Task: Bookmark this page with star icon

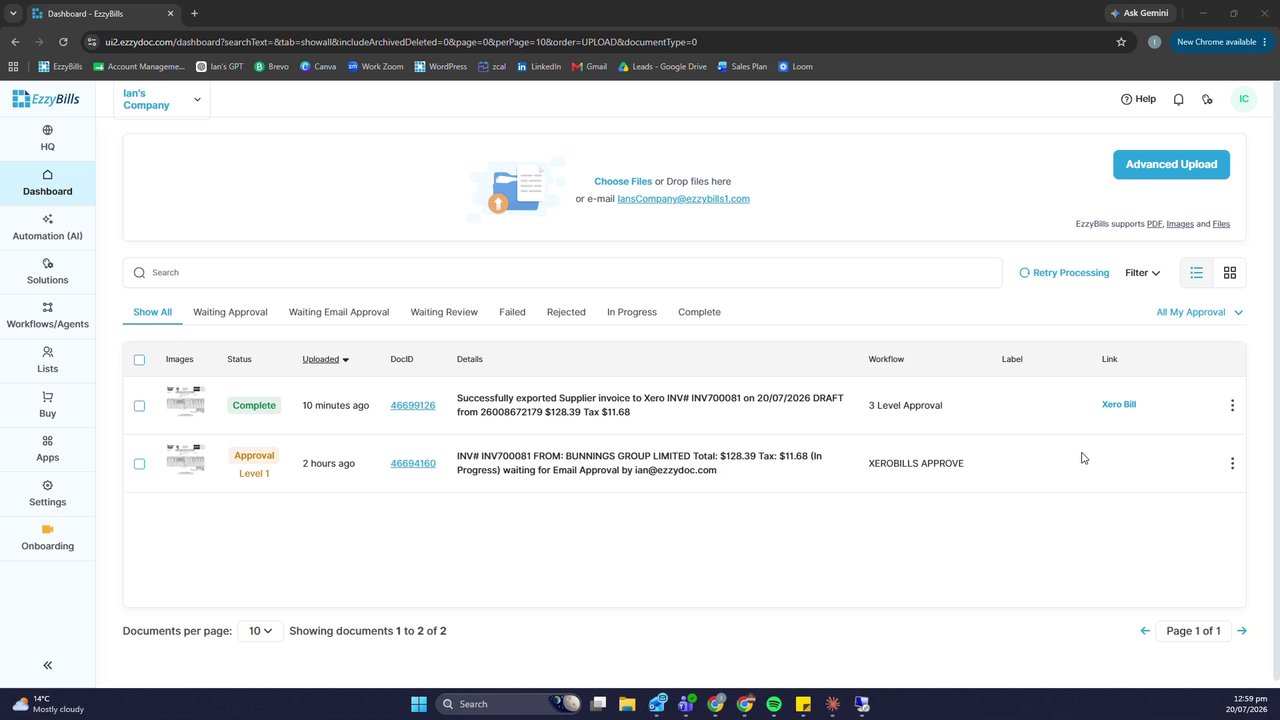Action: (1121, 42)
